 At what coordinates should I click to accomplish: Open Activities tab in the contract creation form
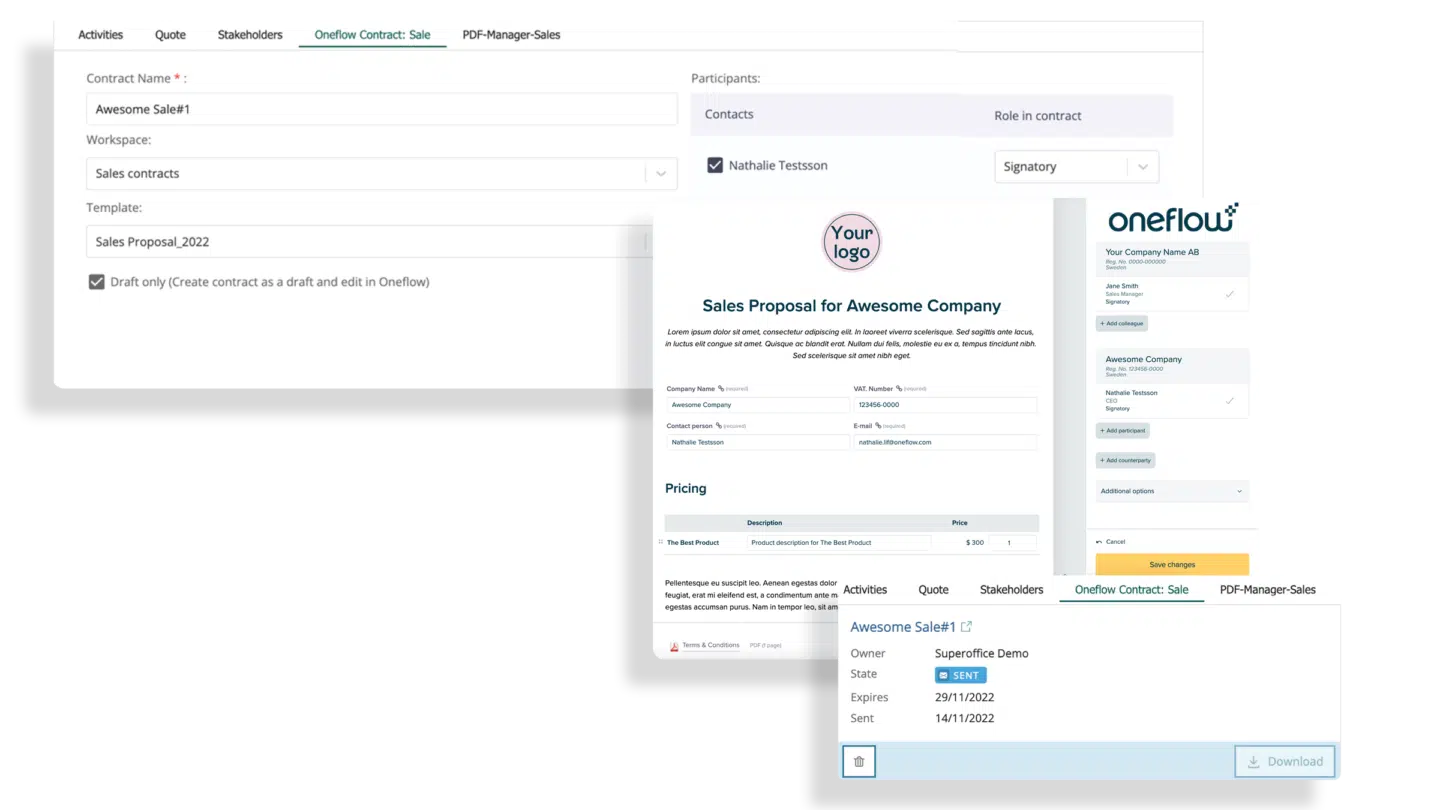100,35
